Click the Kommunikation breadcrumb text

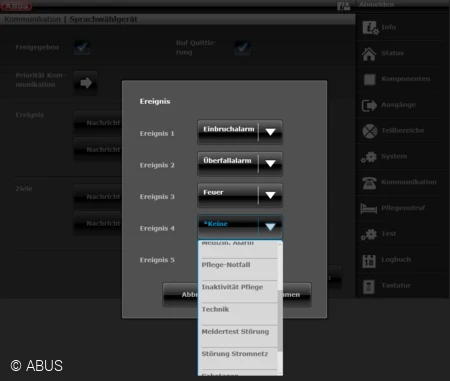click(x=32, y=19)
